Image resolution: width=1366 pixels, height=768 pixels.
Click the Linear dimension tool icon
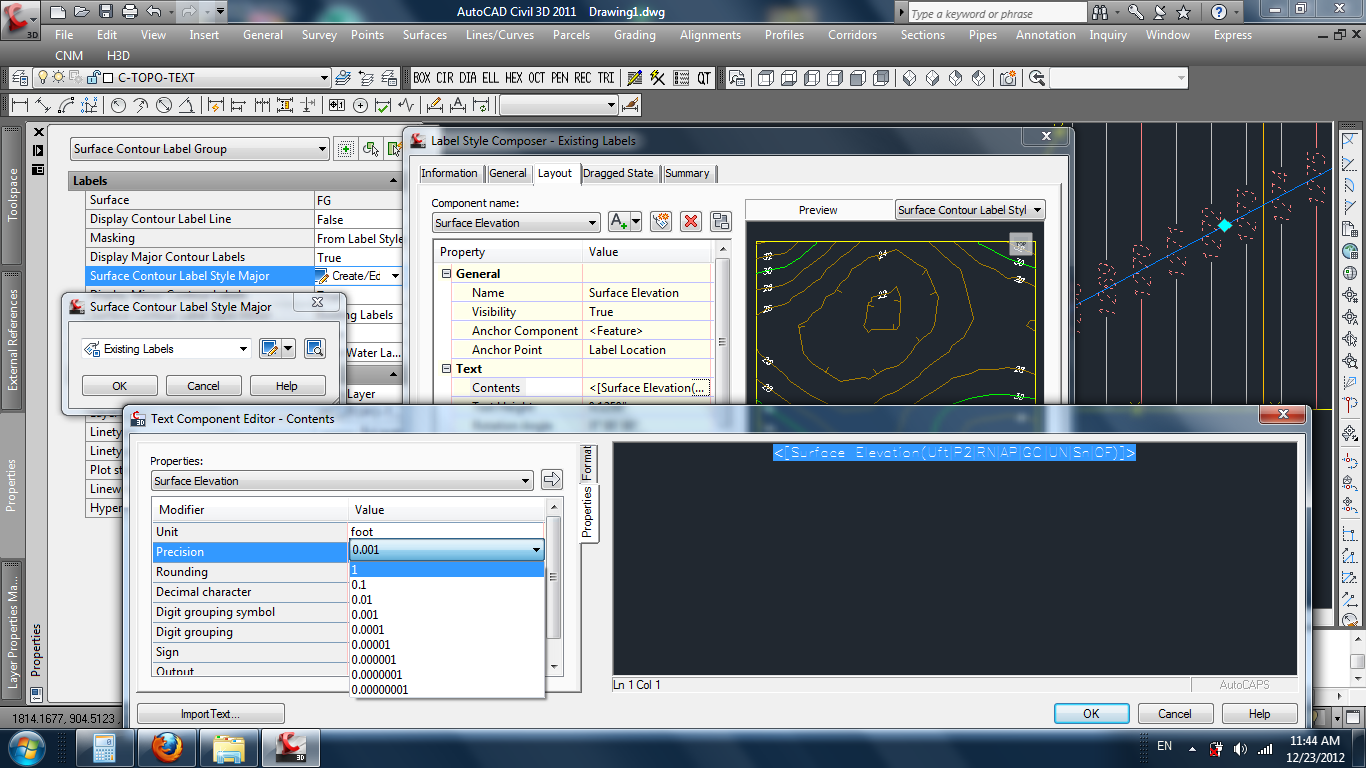[19, 105]
